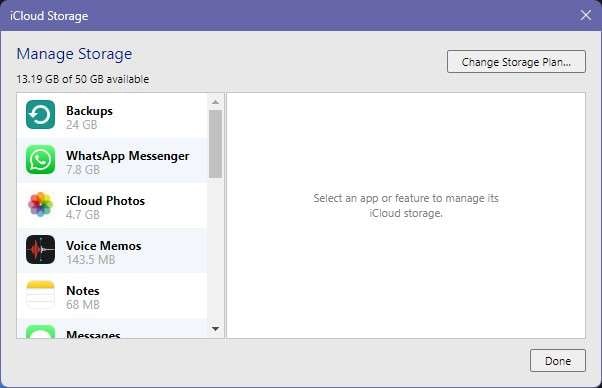Close the iCloud Storage window
The width and height of the screenshot is (602, 388).
[x=585, y=15]
